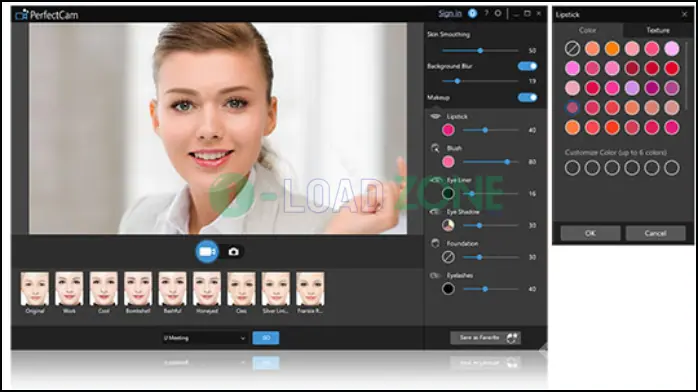Toggle the Background Blur switch
698x392 pixels.
click(528, 66)
